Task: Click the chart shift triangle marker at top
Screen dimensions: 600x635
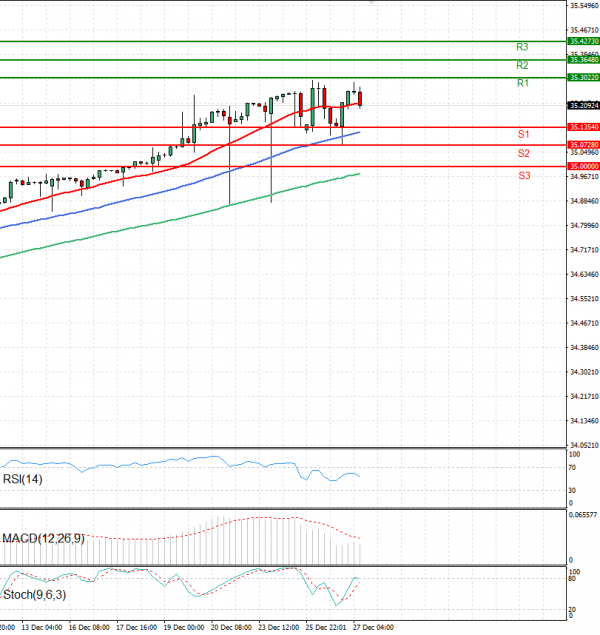Action: click(373, 3)
